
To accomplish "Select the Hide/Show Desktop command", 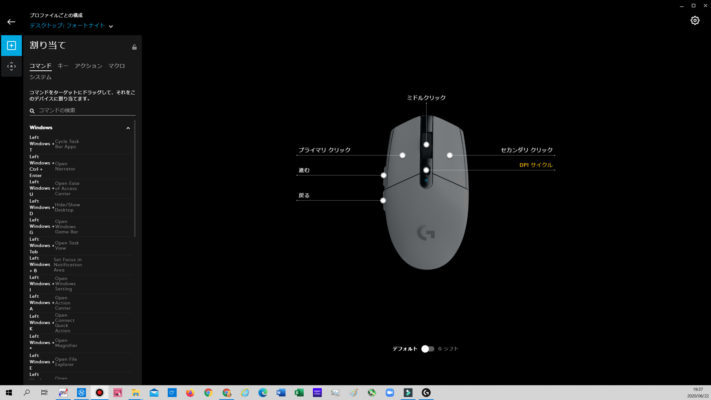I will [80, 207].
